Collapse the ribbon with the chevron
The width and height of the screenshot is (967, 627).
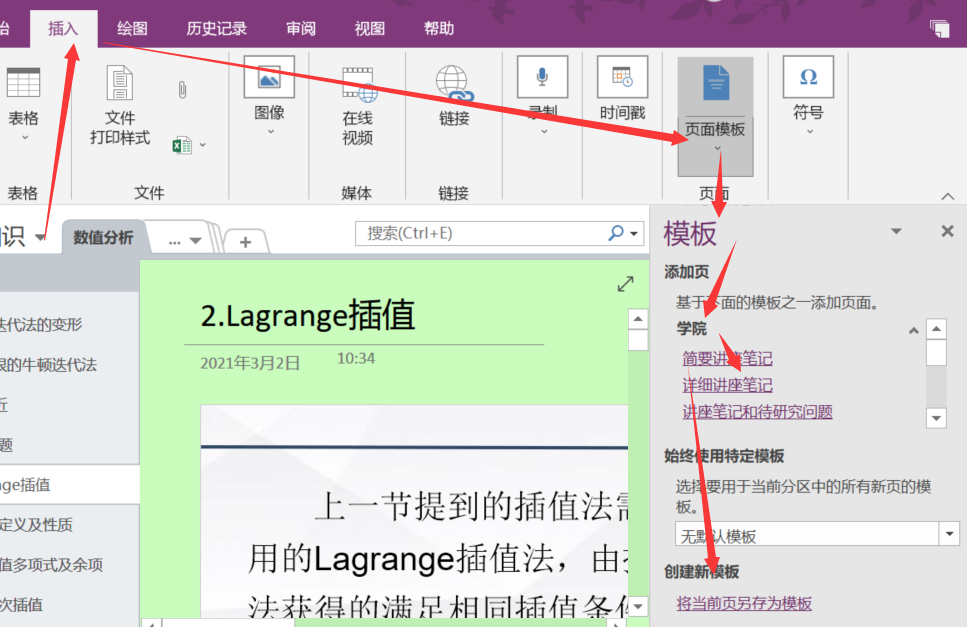click(x=947, y=196)
